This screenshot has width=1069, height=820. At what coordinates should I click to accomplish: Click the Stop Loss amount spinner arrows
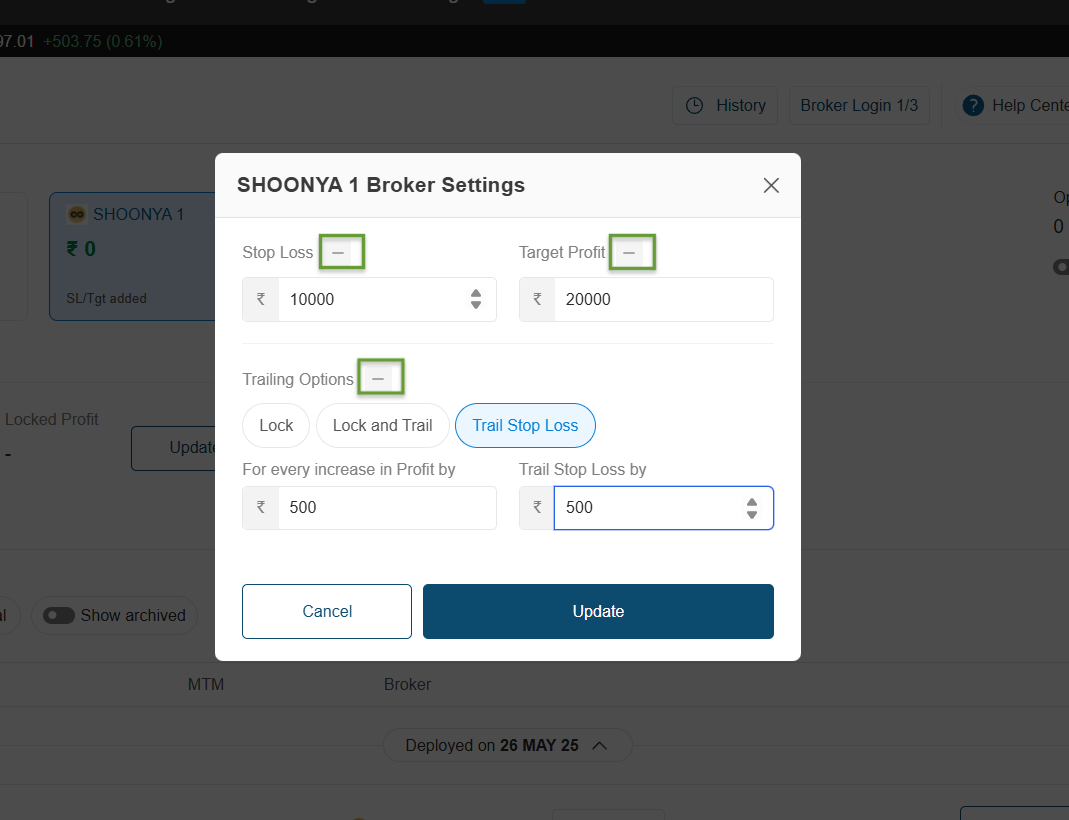[476, 299]
